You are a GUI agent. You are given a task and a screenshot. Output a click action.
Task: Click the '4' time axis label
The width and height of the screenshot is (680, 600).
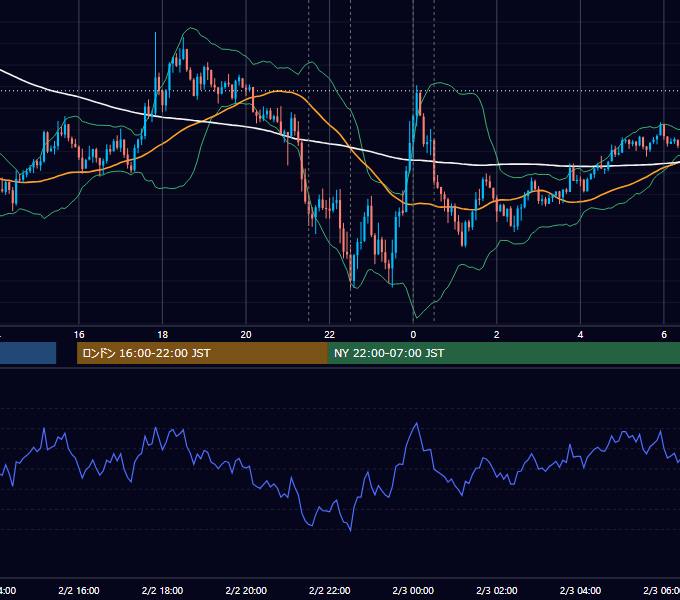point(580,335)
